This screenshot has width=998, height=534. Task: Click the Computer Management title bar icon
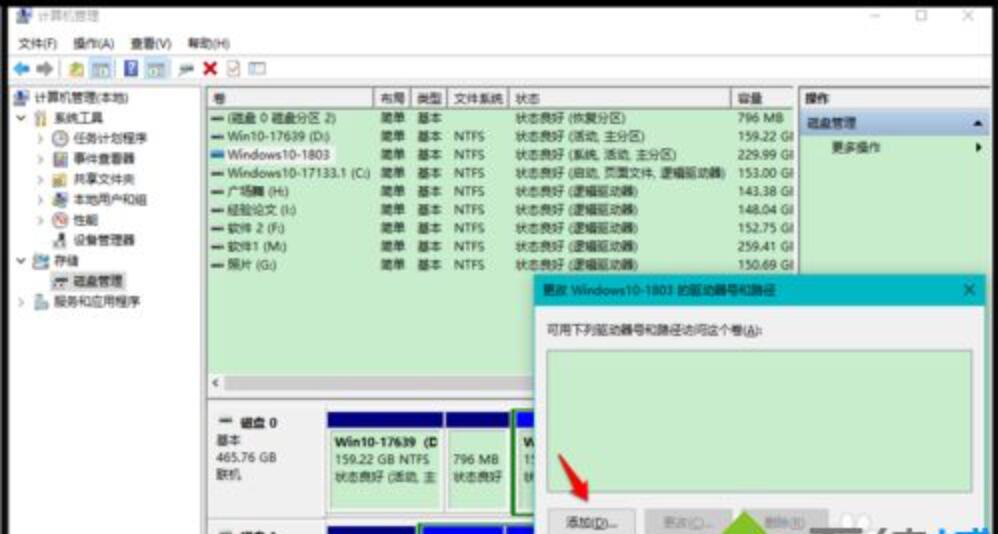point(24,15)
